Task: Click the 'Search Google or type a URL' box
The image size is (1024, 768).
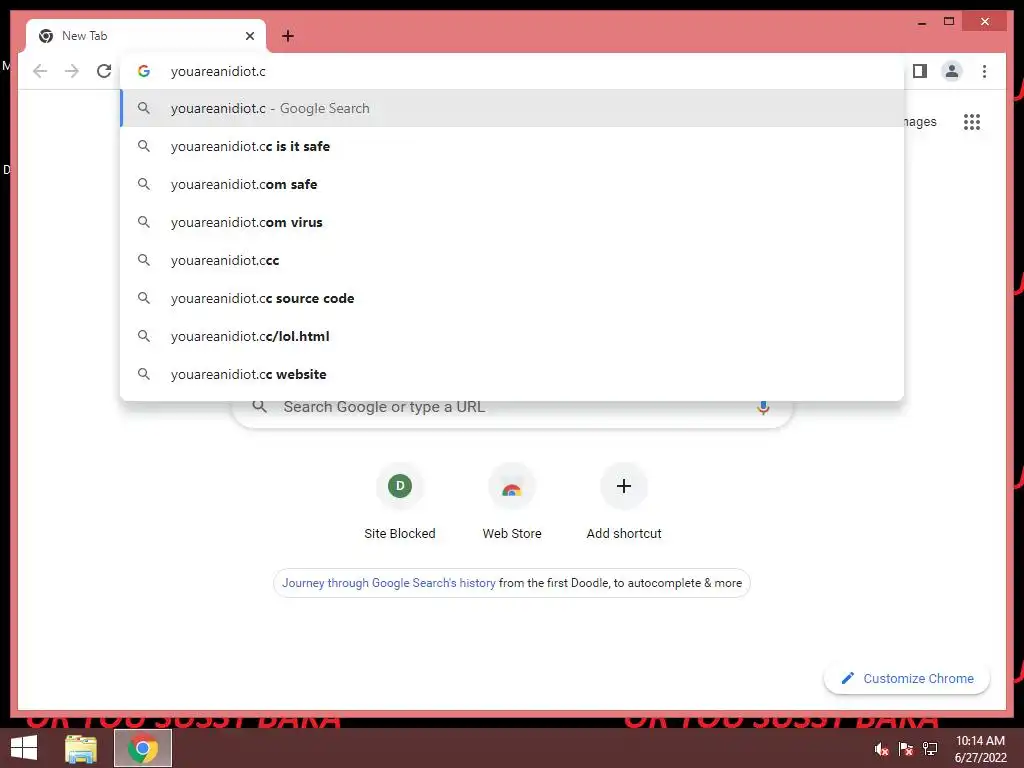Action: 512,409
